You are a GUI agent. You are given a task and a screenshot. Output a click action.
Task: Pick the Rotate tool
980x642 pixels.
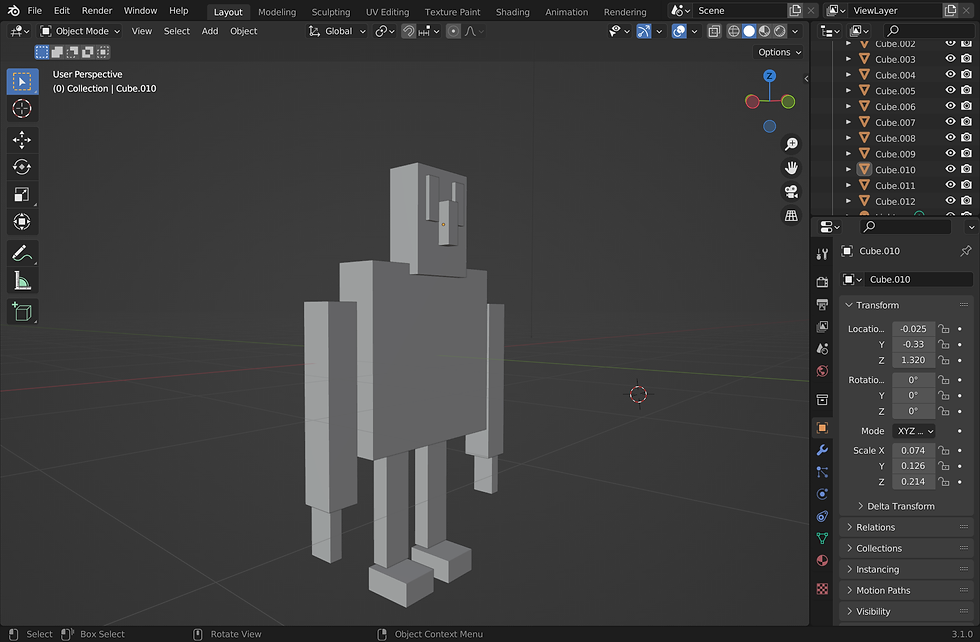22,167
